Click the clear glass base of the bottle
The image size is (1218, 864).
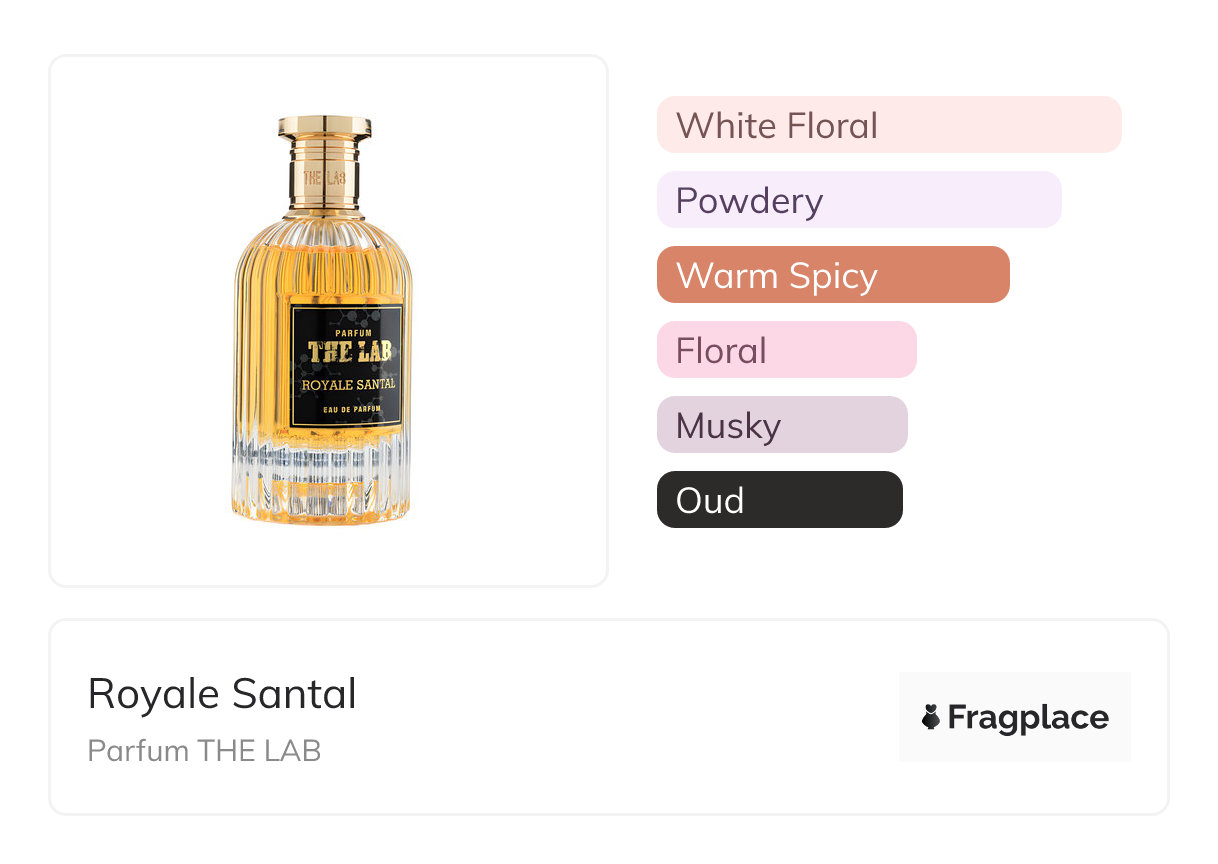322,485
